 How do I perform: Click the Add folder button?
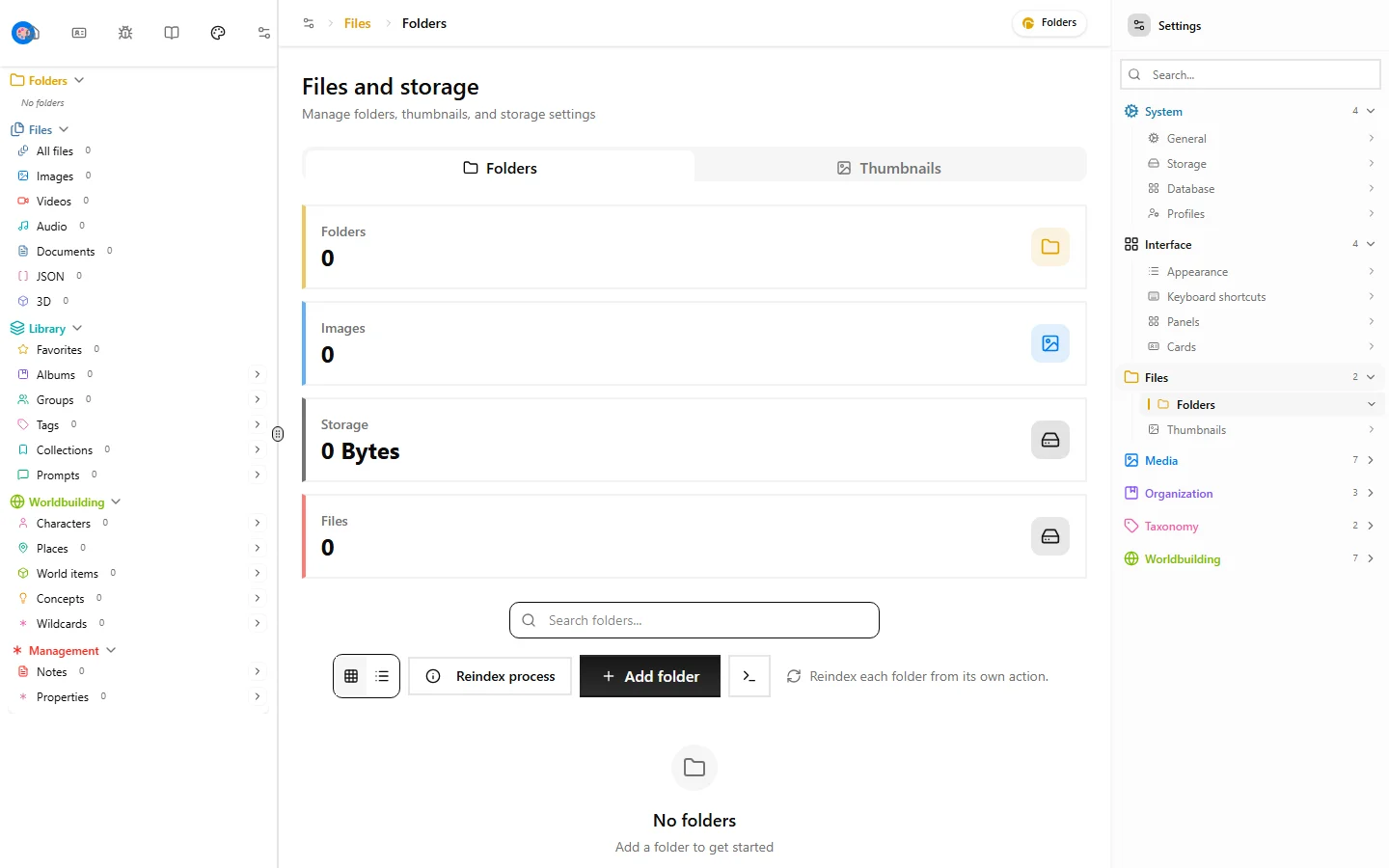click(650, 676)
